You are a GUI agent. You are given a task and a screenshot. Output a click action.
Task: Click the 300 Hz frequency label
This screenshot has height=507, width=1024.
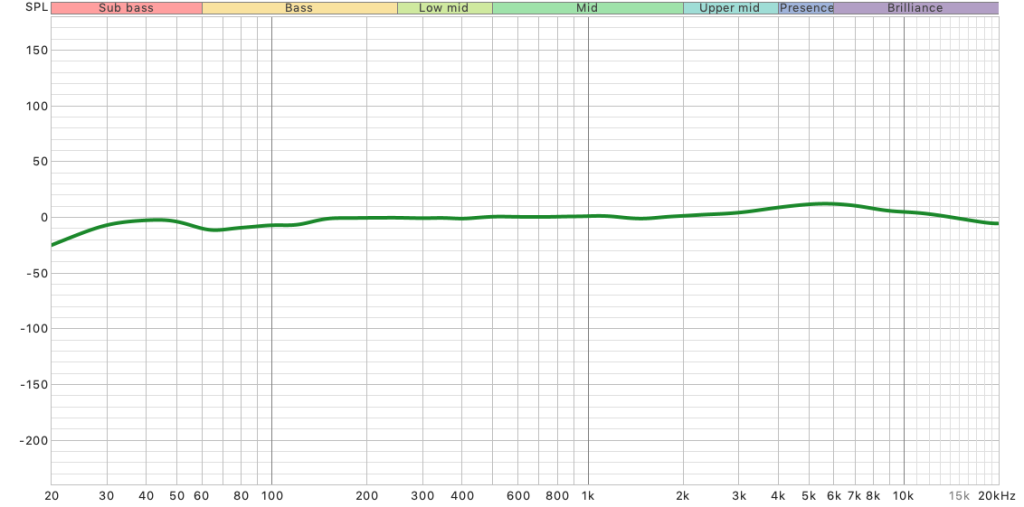(x=423, y=496)
